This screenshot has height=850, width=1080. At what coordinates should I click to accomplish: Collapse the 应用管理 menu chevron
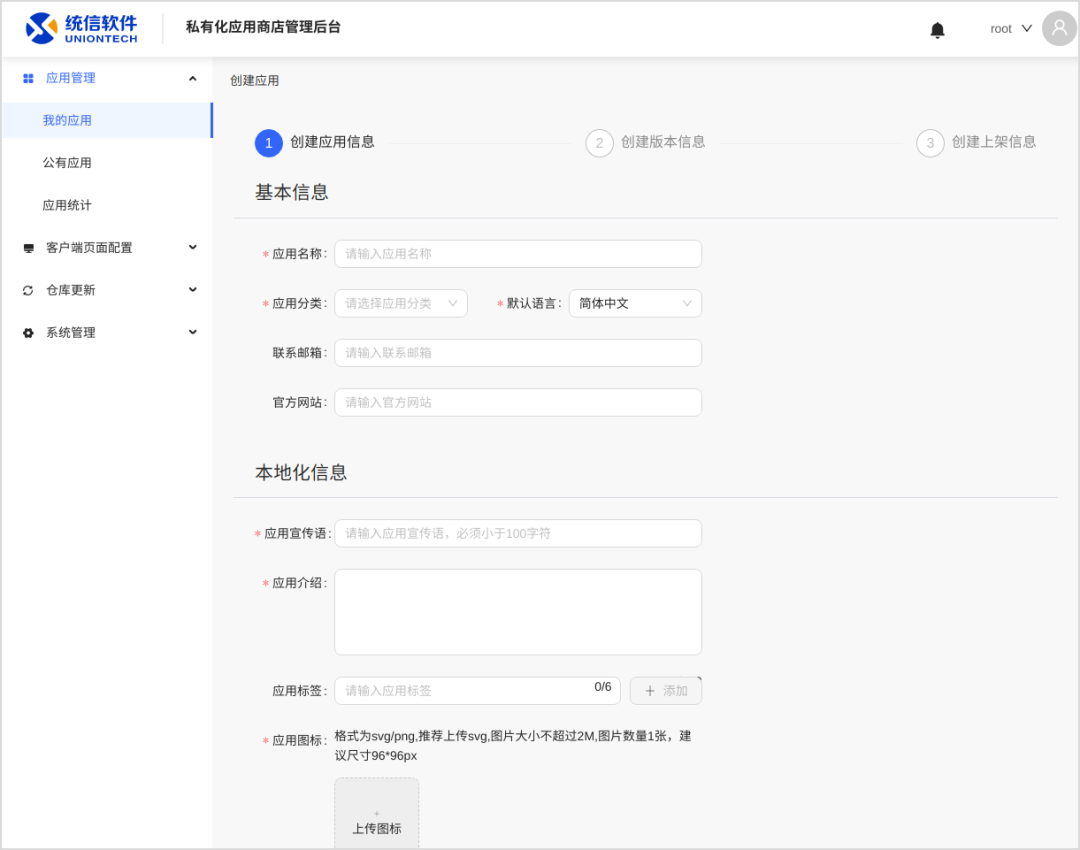click(x=193, y=78)
